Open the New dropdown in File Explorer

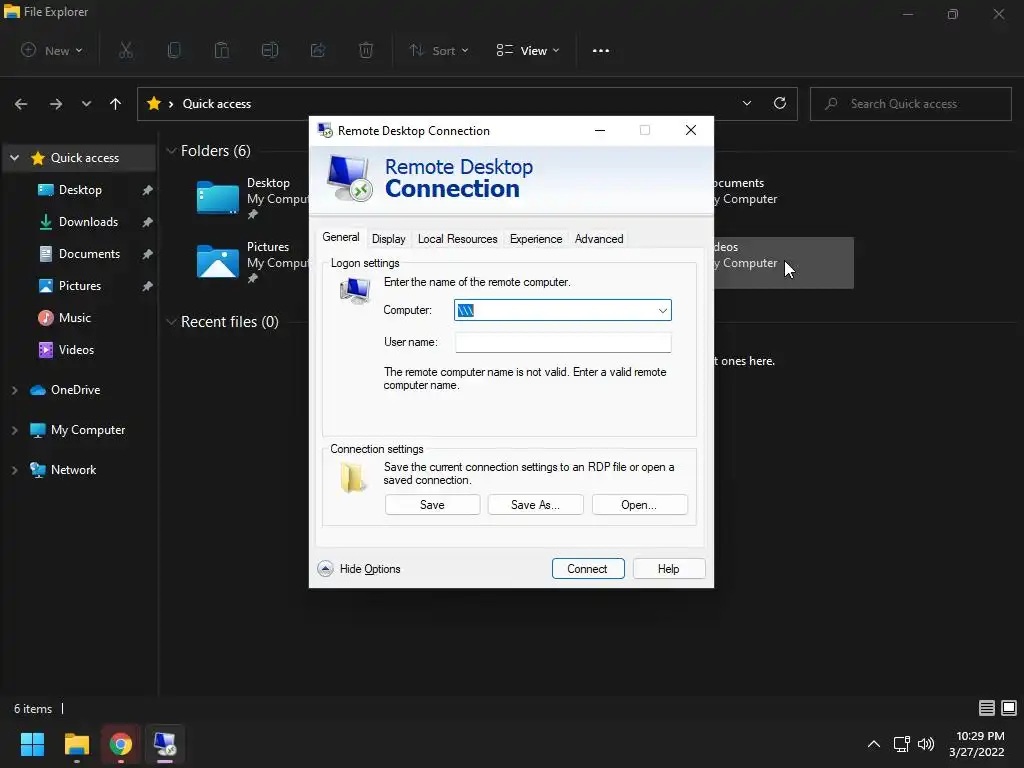(52, 50)
